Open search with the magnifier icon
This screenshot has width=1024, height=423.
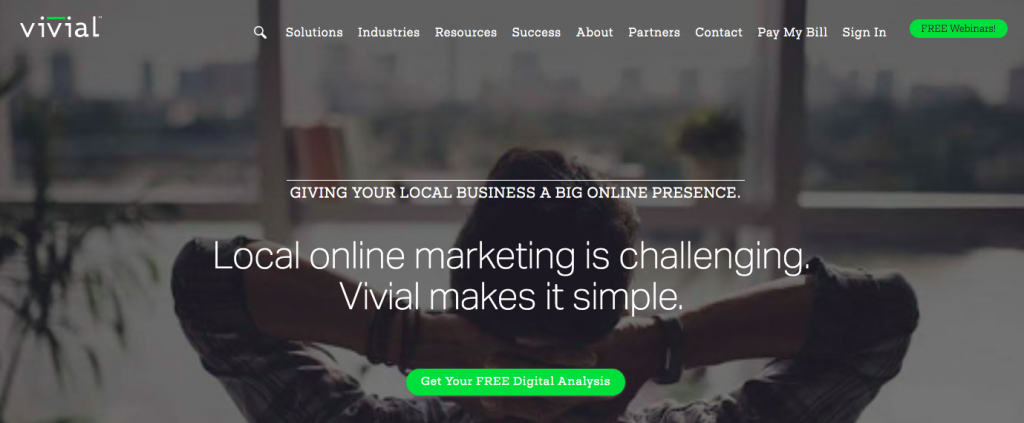(260, 32)
